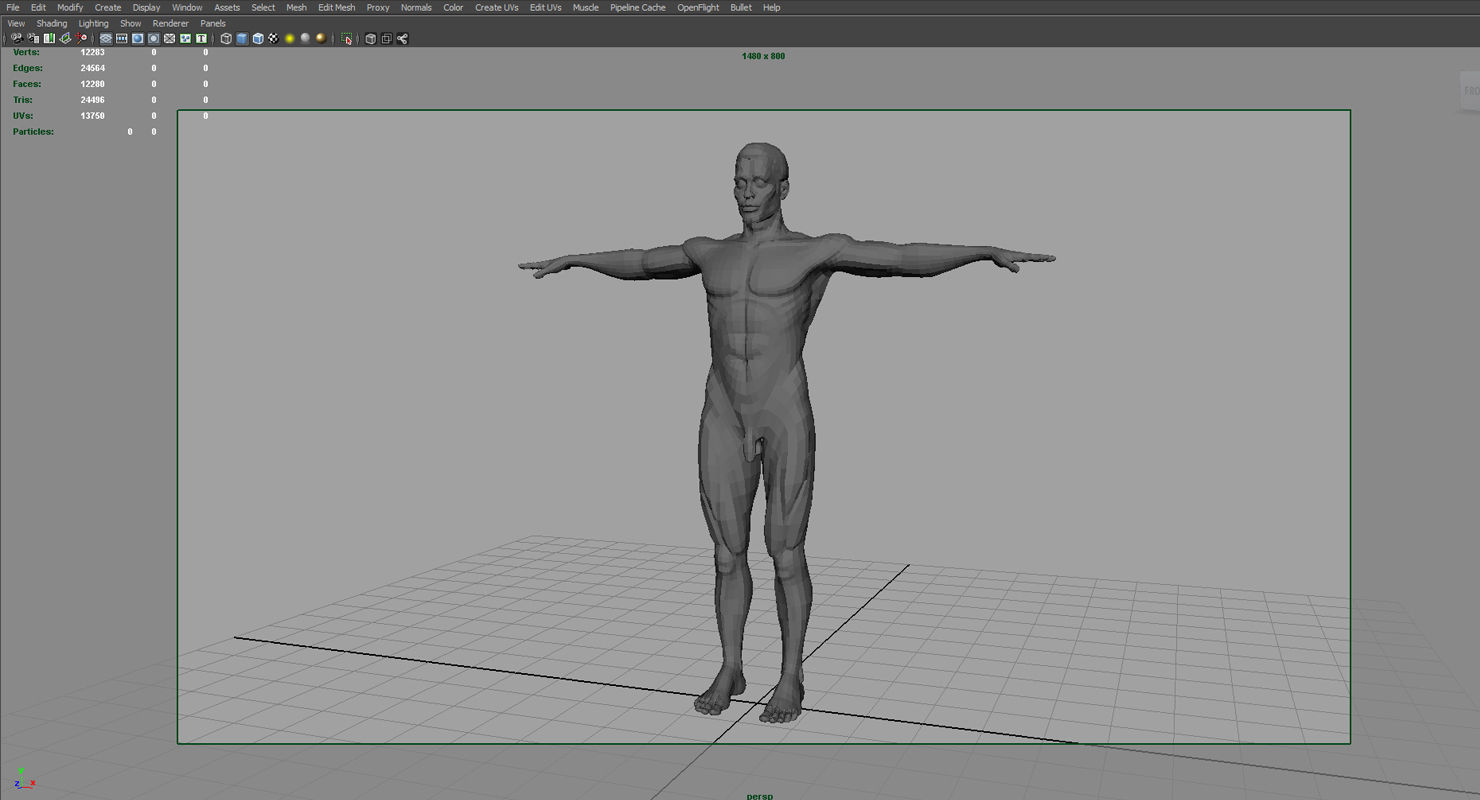Open the Muscle menu
The height and width of the screenshot is (800, 1480).
(x=586, y=7)
